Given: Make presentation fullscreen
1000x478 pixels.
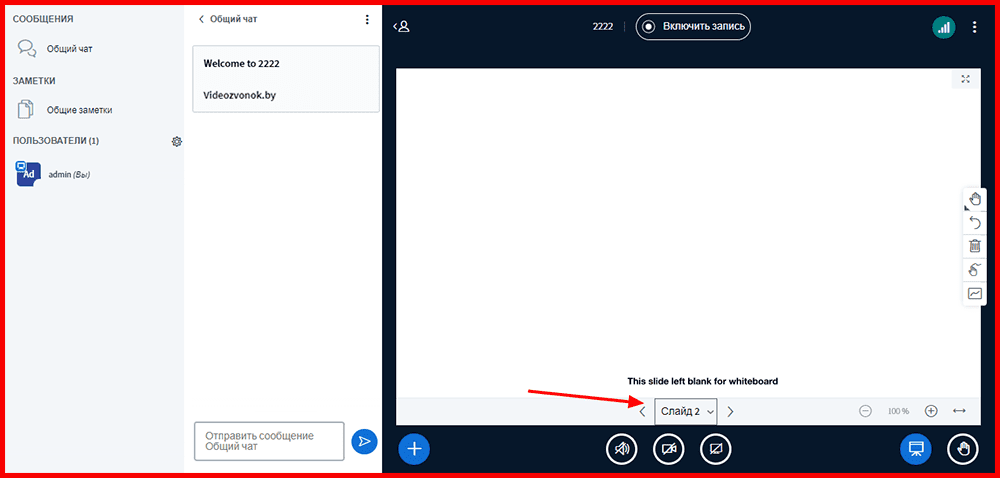Looking at the screenshot, I should click(965, 79).
